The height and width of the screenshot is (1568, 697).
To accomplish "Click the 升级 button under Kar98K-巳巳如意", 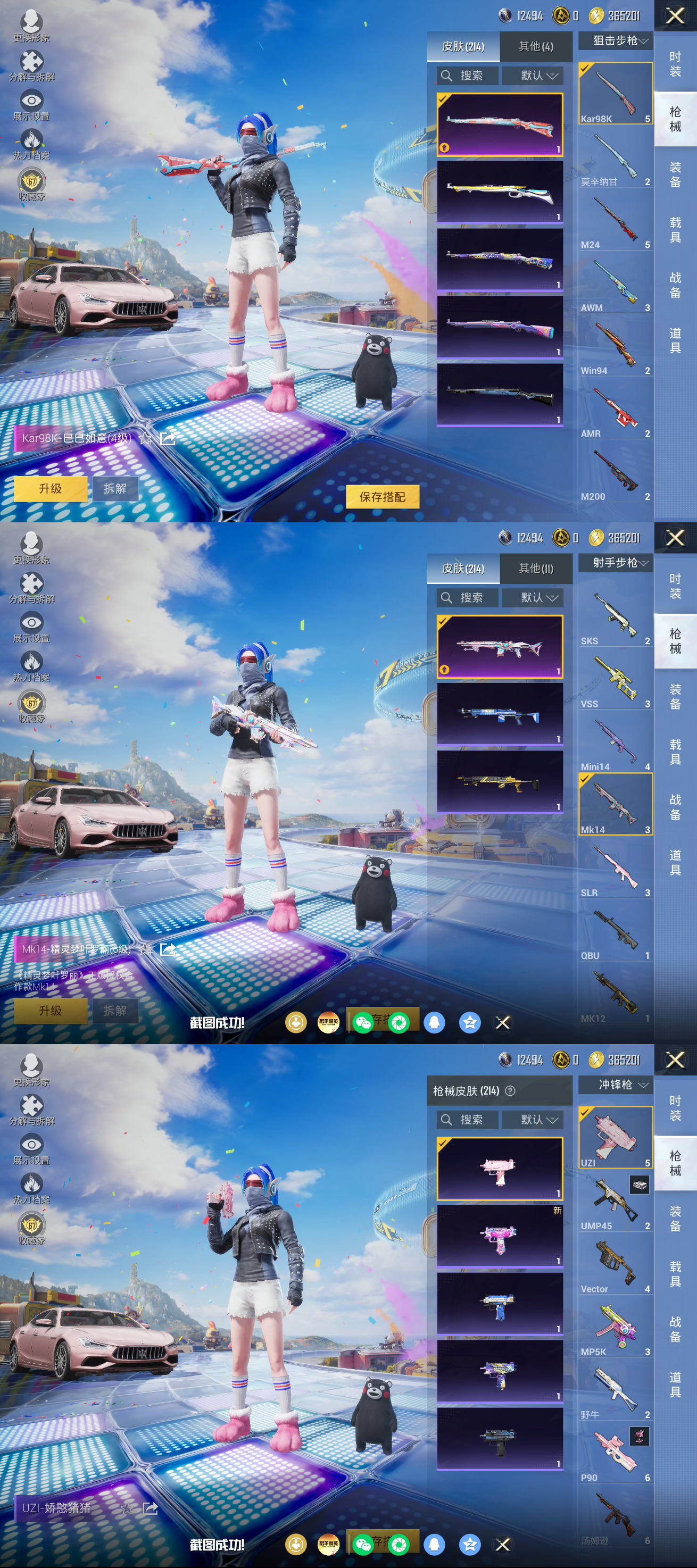I will [x=51, y=488].
